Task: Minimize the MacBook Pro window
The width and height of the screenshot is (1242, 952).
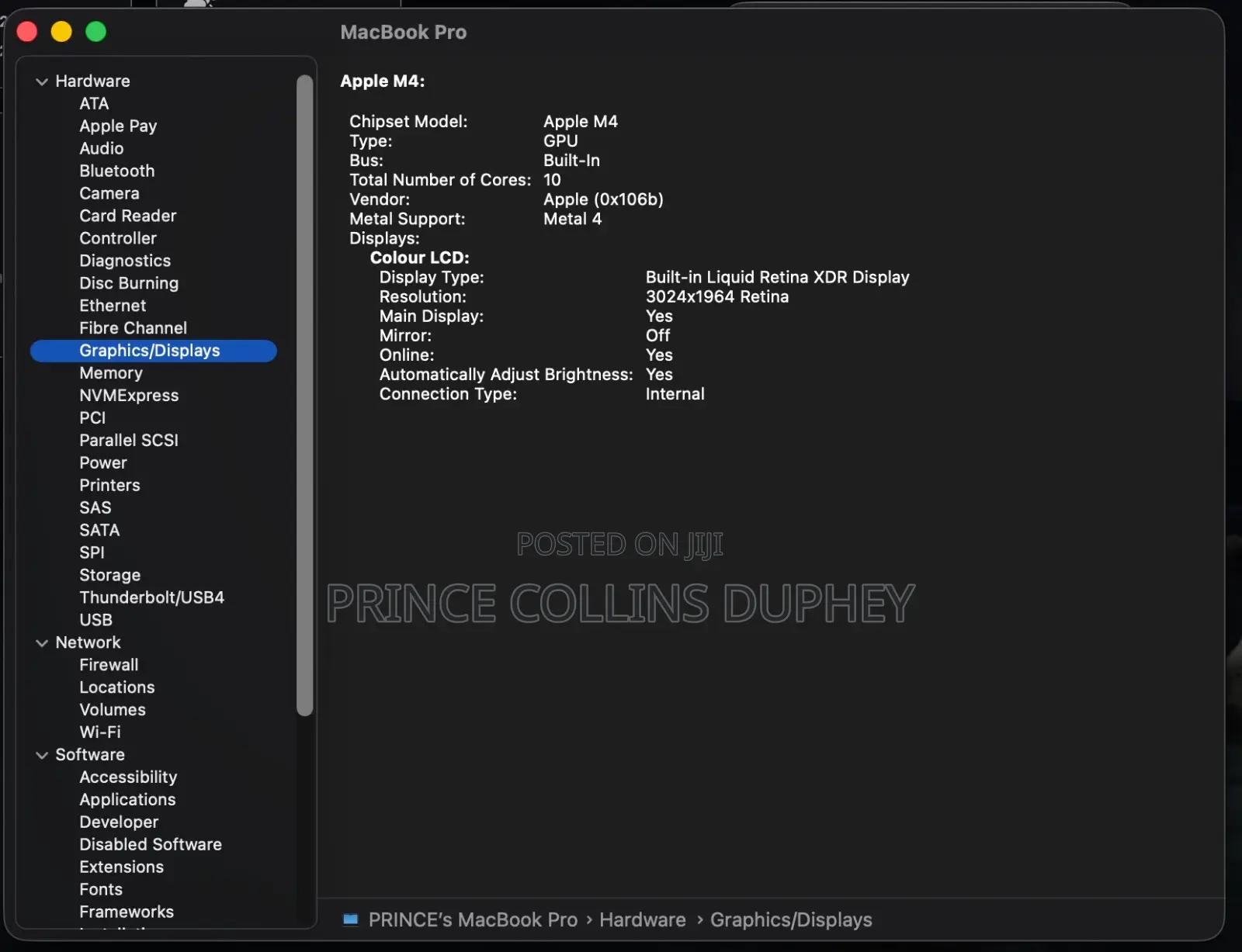Action: [61, 32]
